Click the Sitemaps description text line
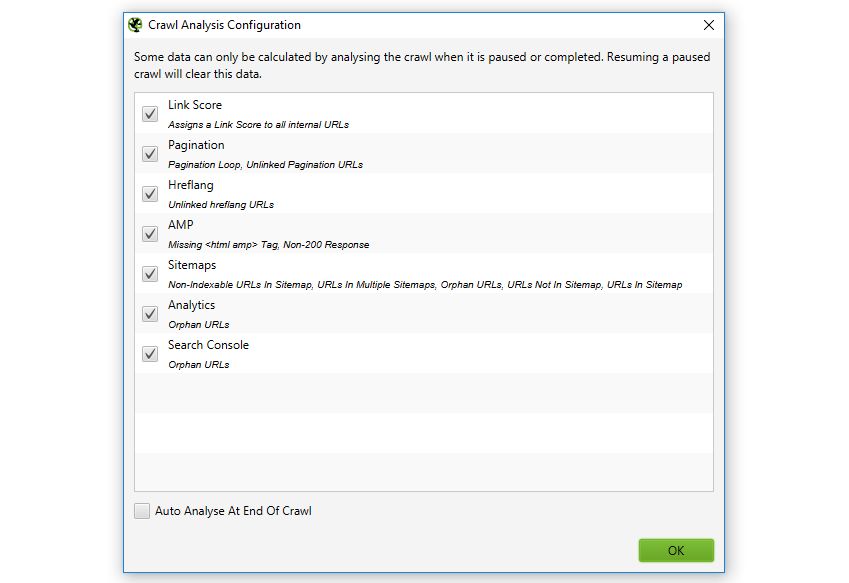The image size is (849, 583). coord(425,285)
